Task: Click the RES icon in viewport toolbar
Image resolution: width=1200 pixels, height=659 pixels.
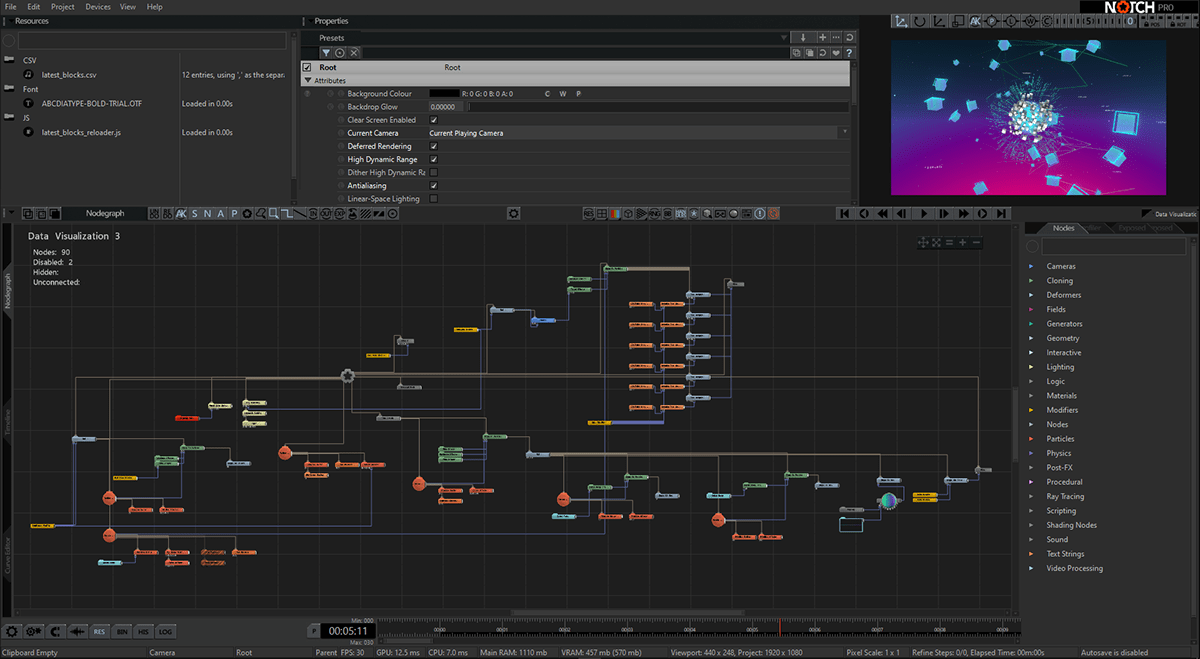Action: [588, 213]
